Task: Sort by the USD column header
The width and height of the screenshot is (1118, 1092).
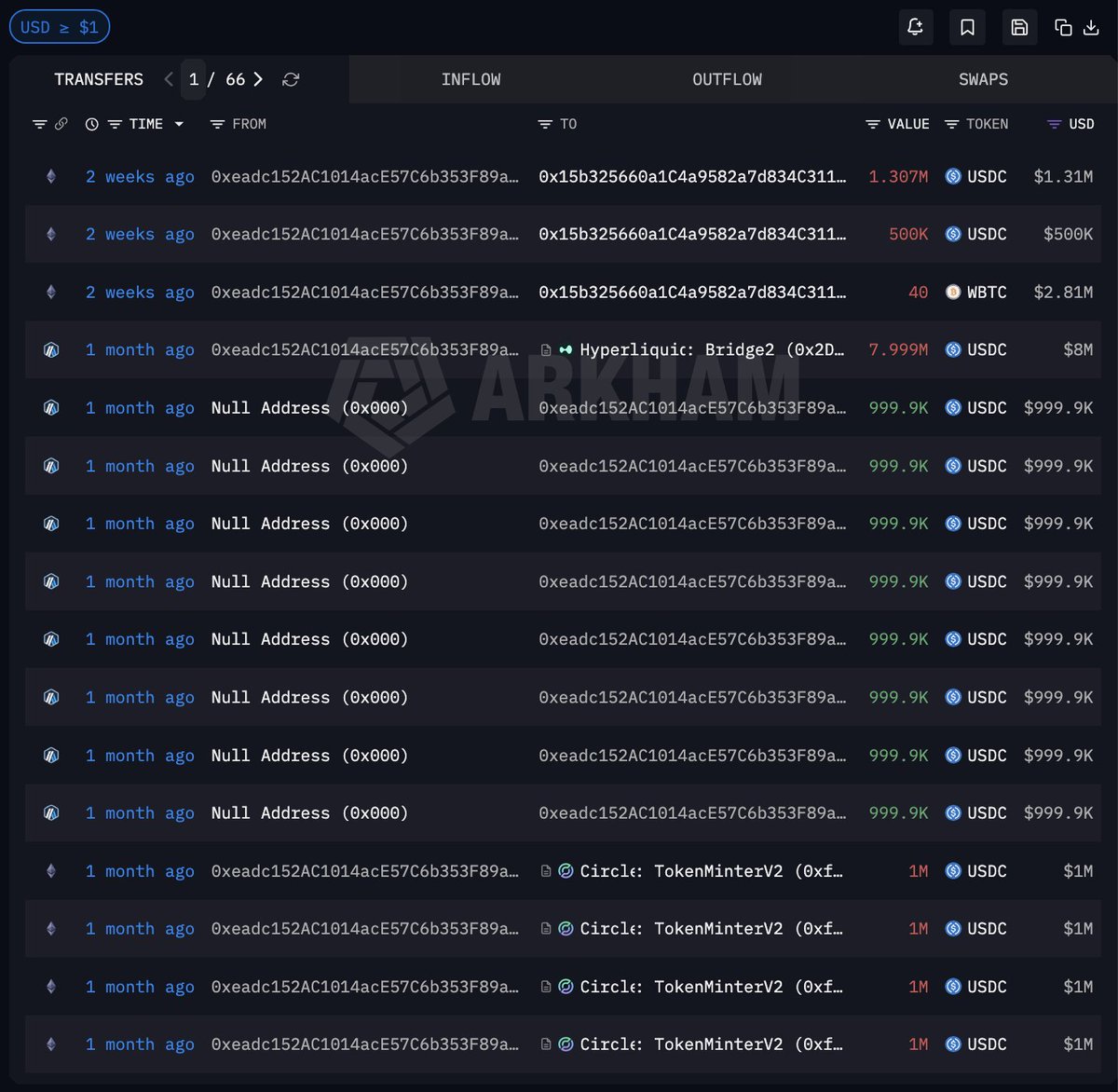Action: 1080,124
